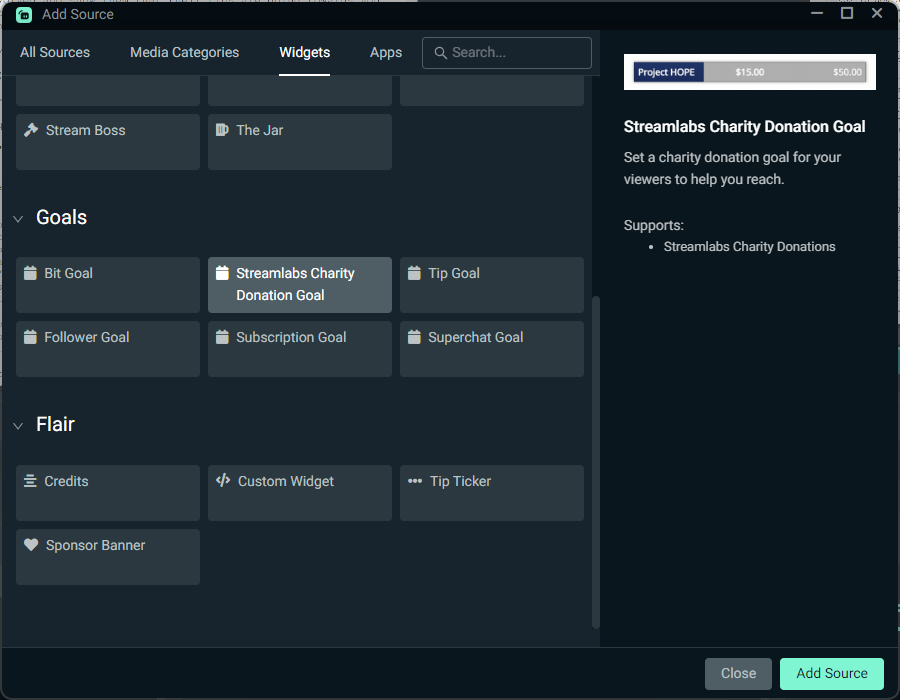Select the Follower Goal icon

(31, 337)
